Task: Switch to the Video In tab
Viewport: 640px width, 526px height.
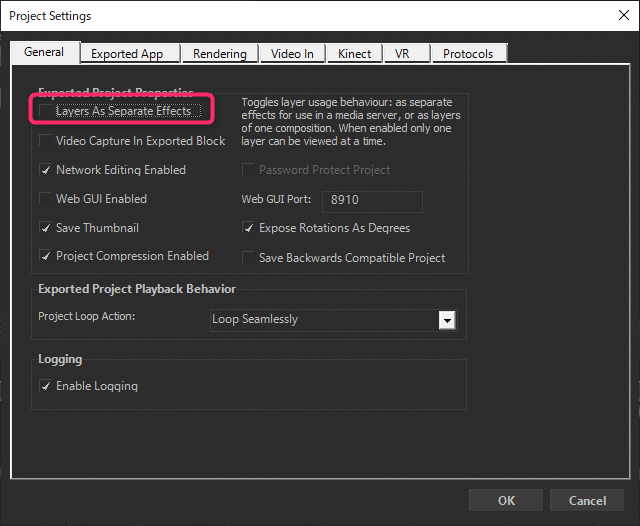Action: pyautogui.click(x=292, y=54)
